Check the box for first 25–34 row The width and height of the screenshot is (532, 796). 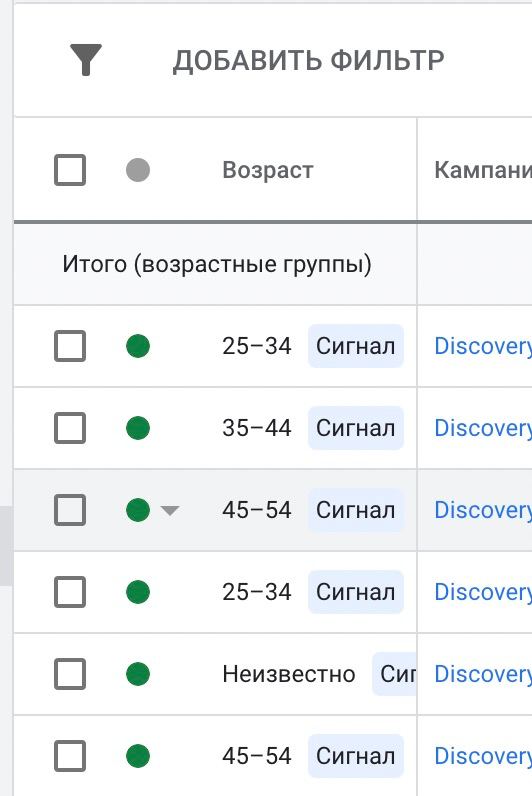(70, 346)
